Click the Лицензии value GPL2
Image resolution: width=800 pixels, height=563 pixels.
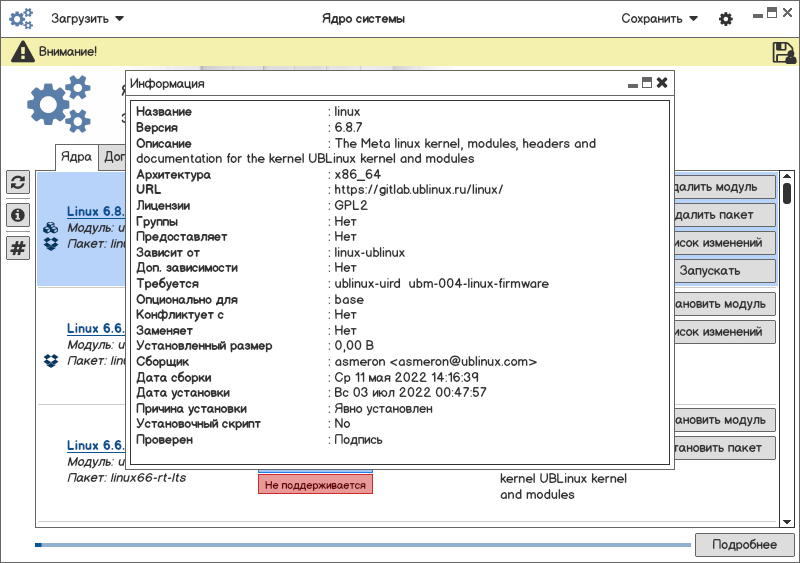tap(351, 206)
